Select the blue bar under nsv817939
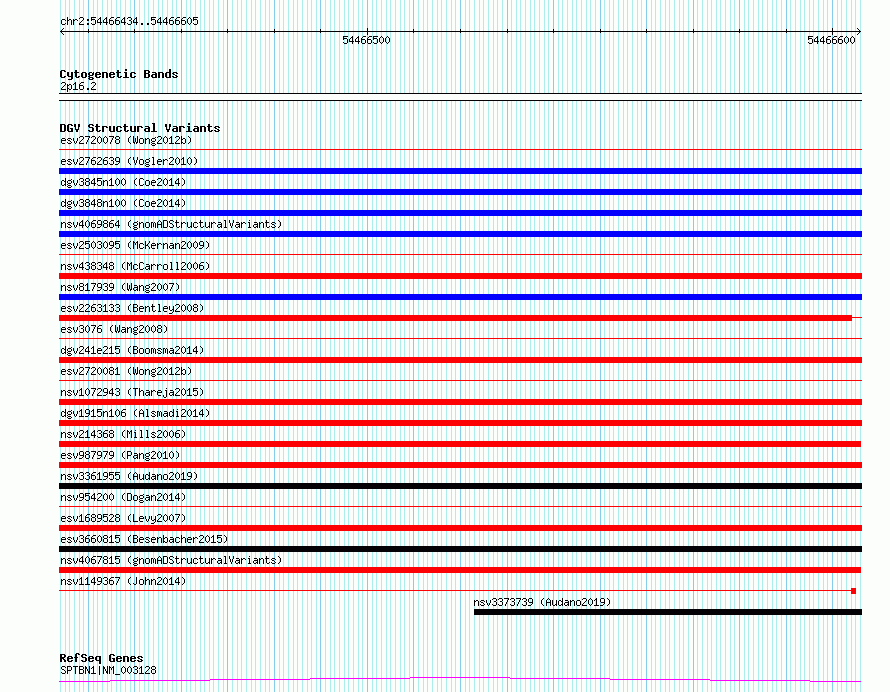This screenshot has height=692, width=890. [460, 297]
